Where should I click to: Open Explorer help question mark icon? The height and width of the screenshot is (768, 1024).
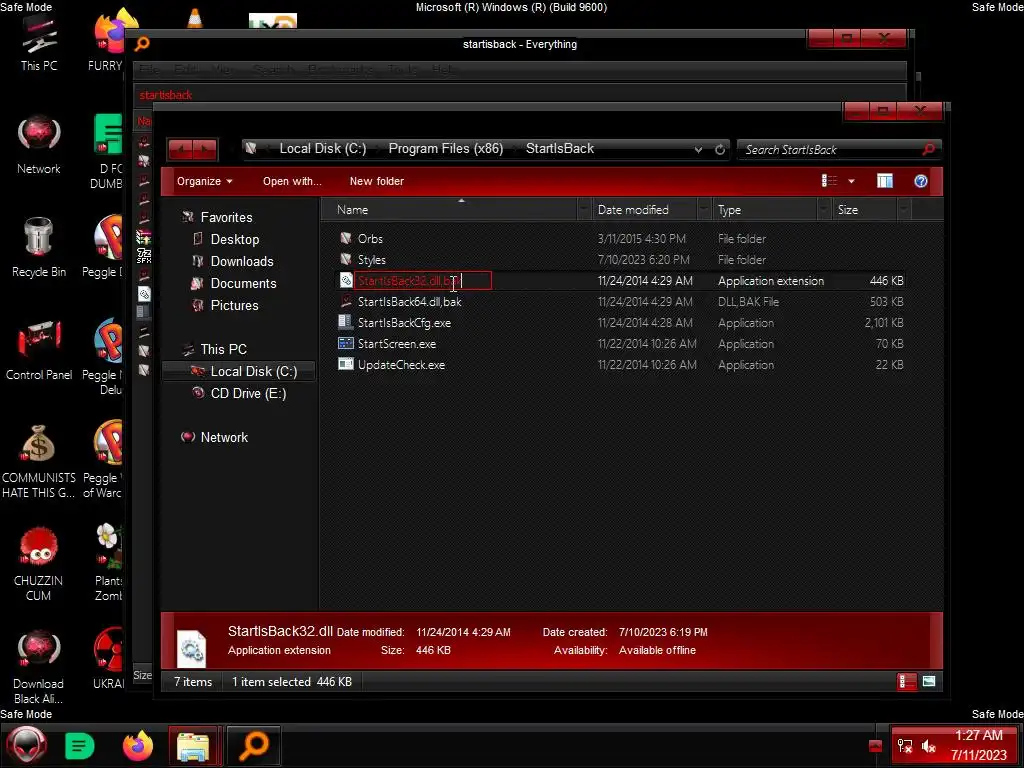[x=920, y=181]
